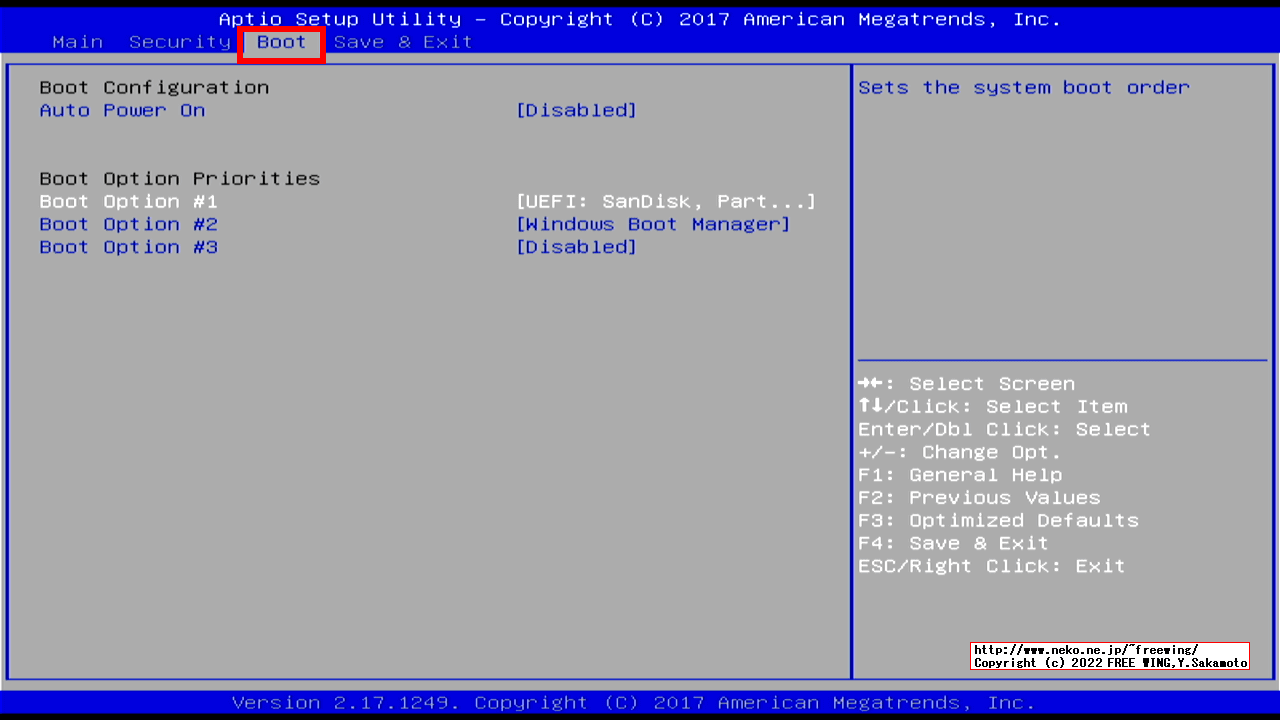Open the Security tab
This screenshot has width=1280, height=720.
180,42
